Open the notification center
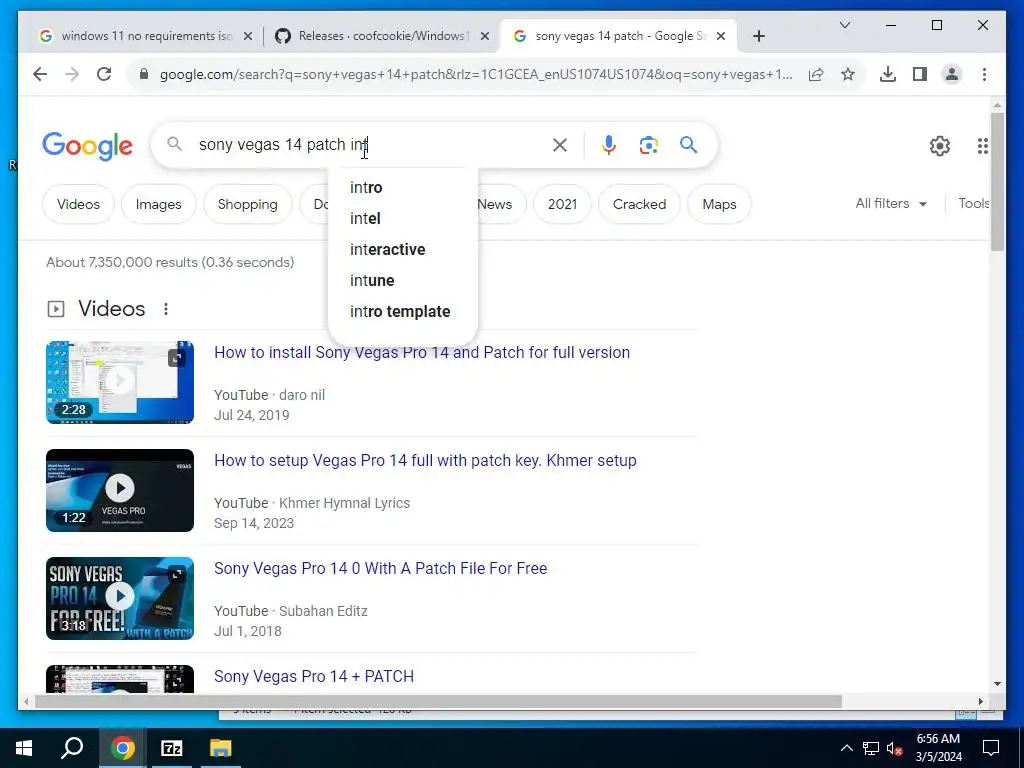This screenshot has height=768, width=1024. 991,748
